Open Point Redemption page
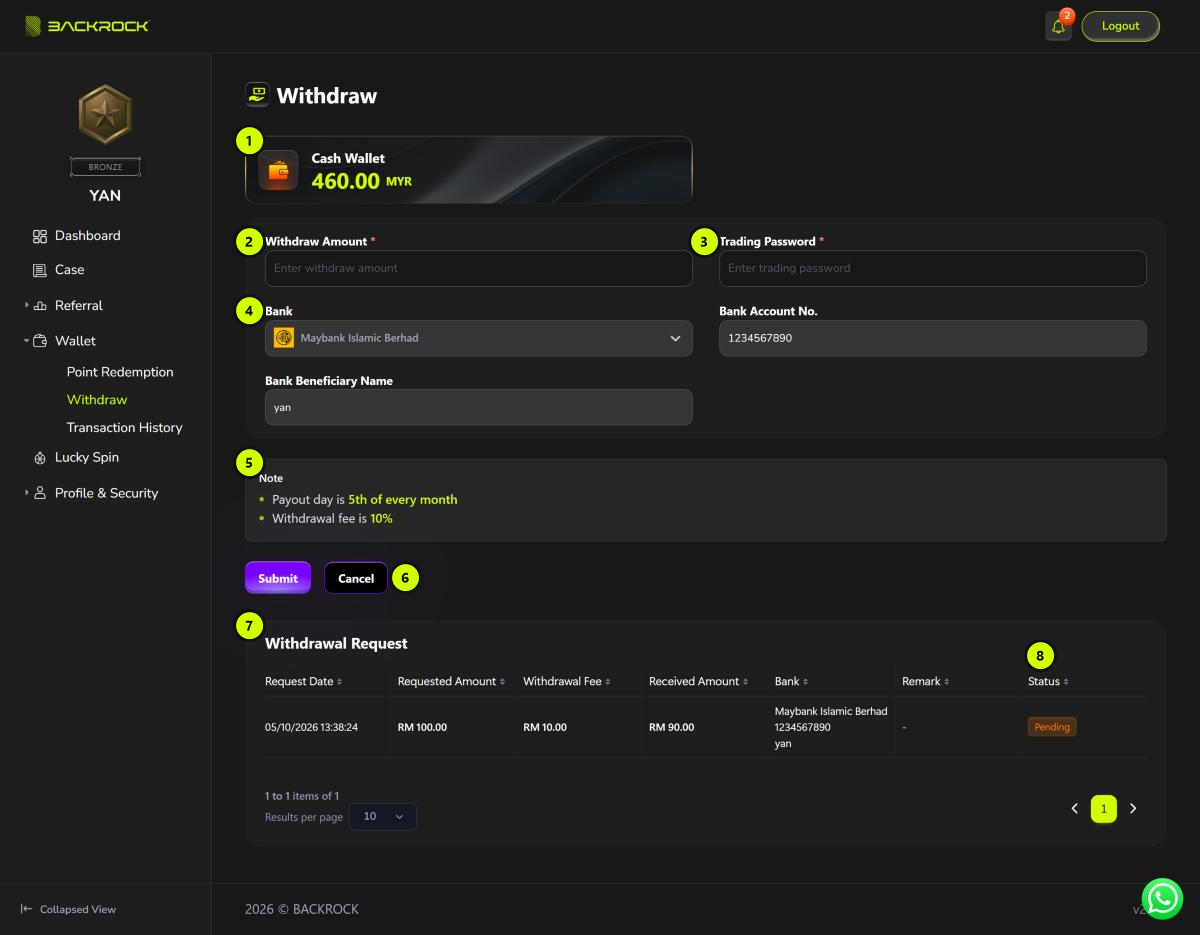 [120, 372]
